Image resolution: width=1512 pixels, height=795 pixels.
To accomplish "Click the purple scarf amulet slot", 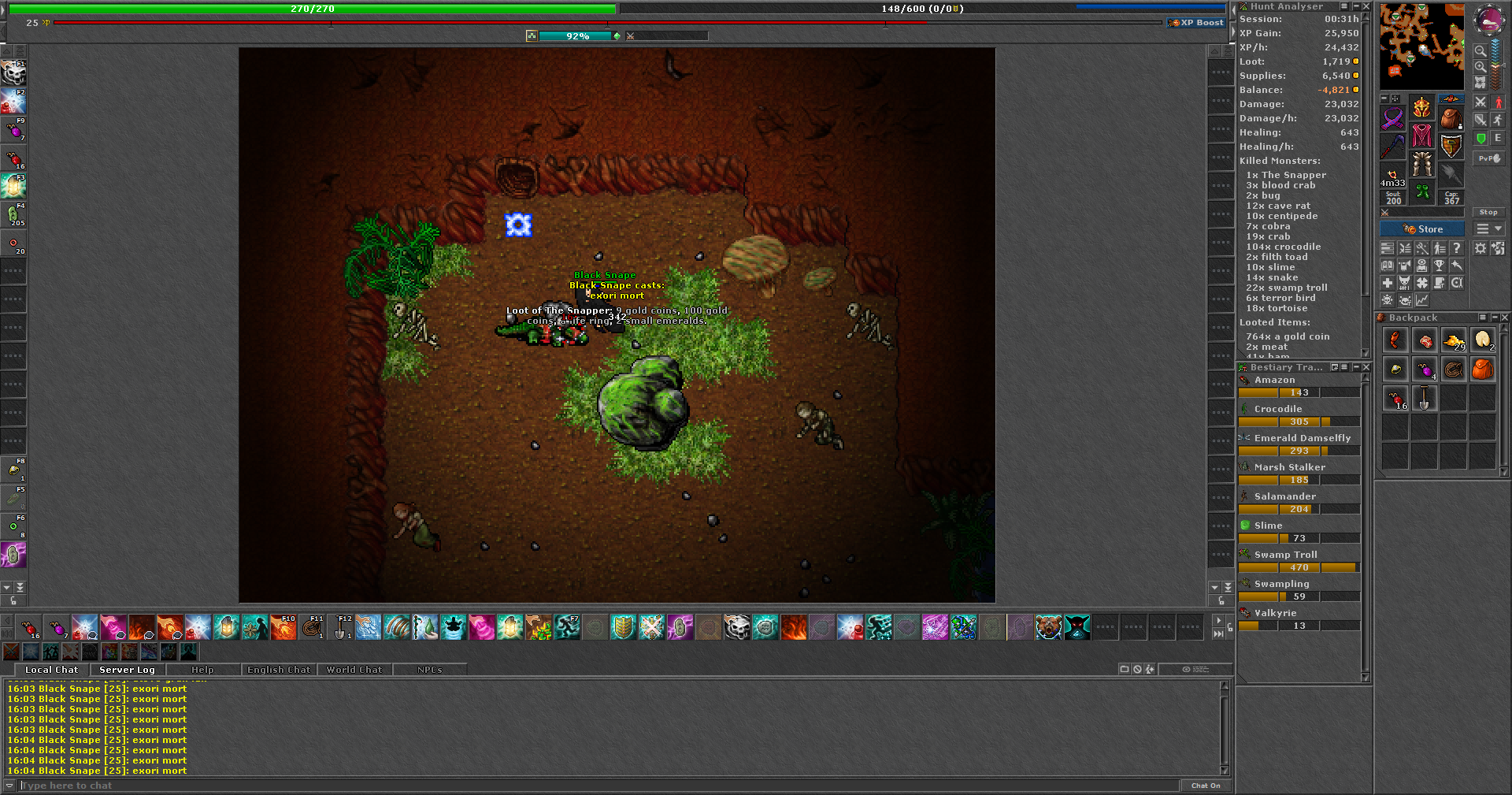I will pos(1393,117).
